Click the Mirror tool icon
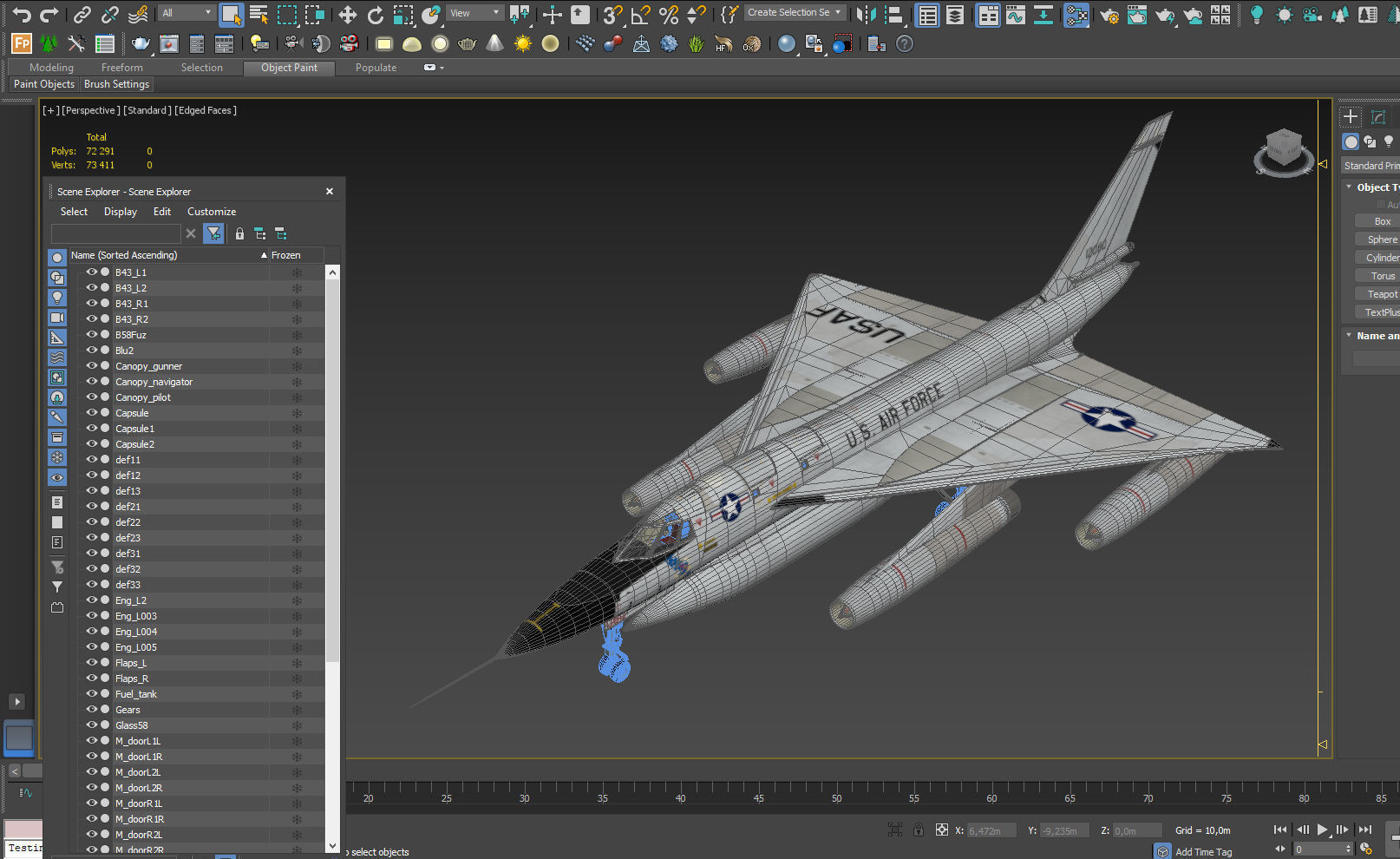Screen dimensions: 1400x859 tap(866, 14)
